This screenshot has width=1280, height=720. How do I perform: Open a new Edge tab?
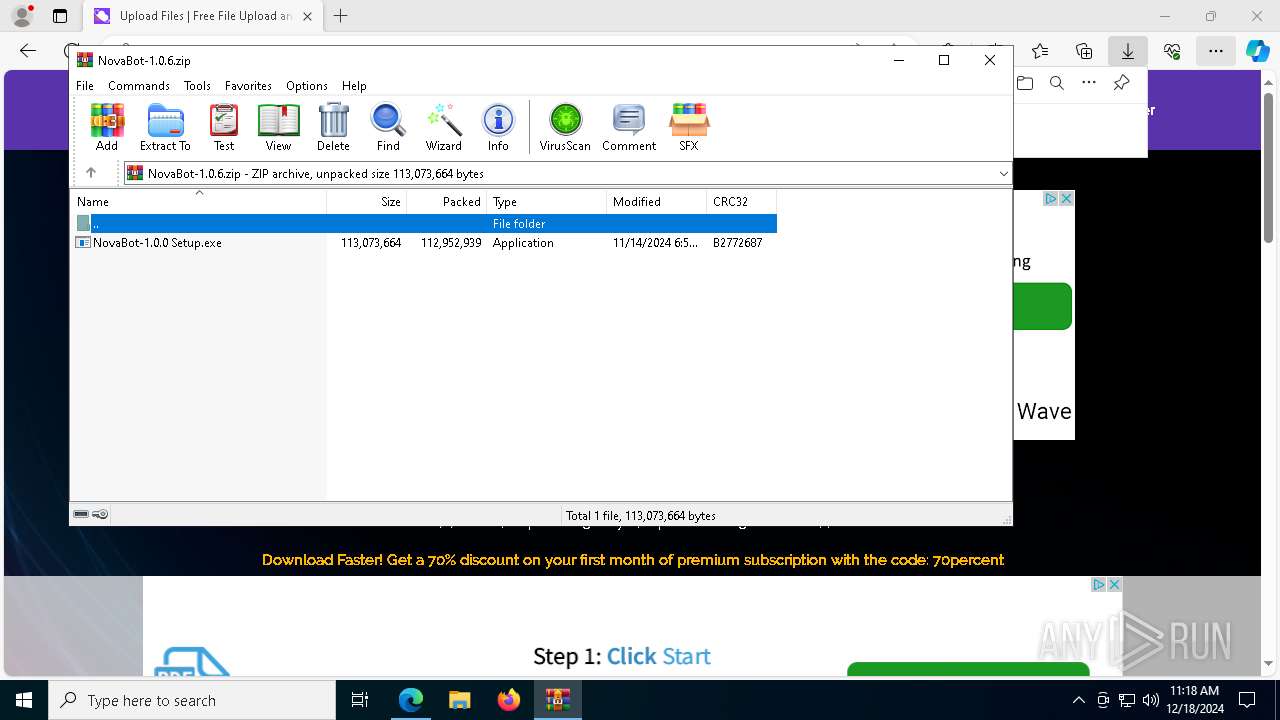[x=341, y=16]
